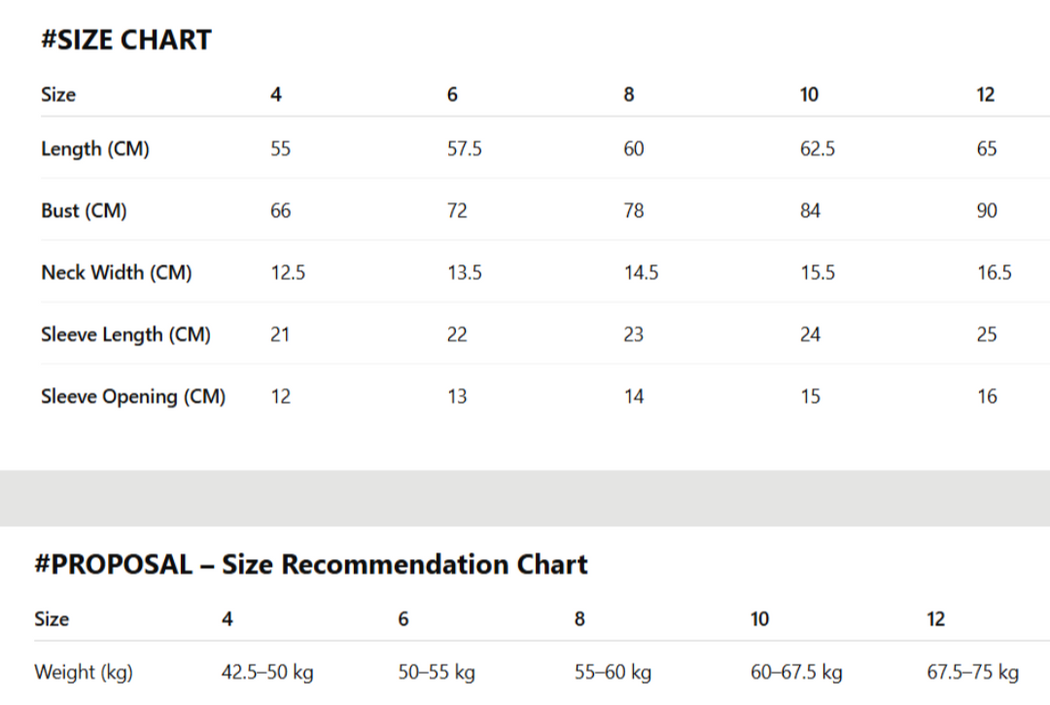1050x705 pixels.
Task: Click the 57.5 length value
Action: tap(464, 149)
